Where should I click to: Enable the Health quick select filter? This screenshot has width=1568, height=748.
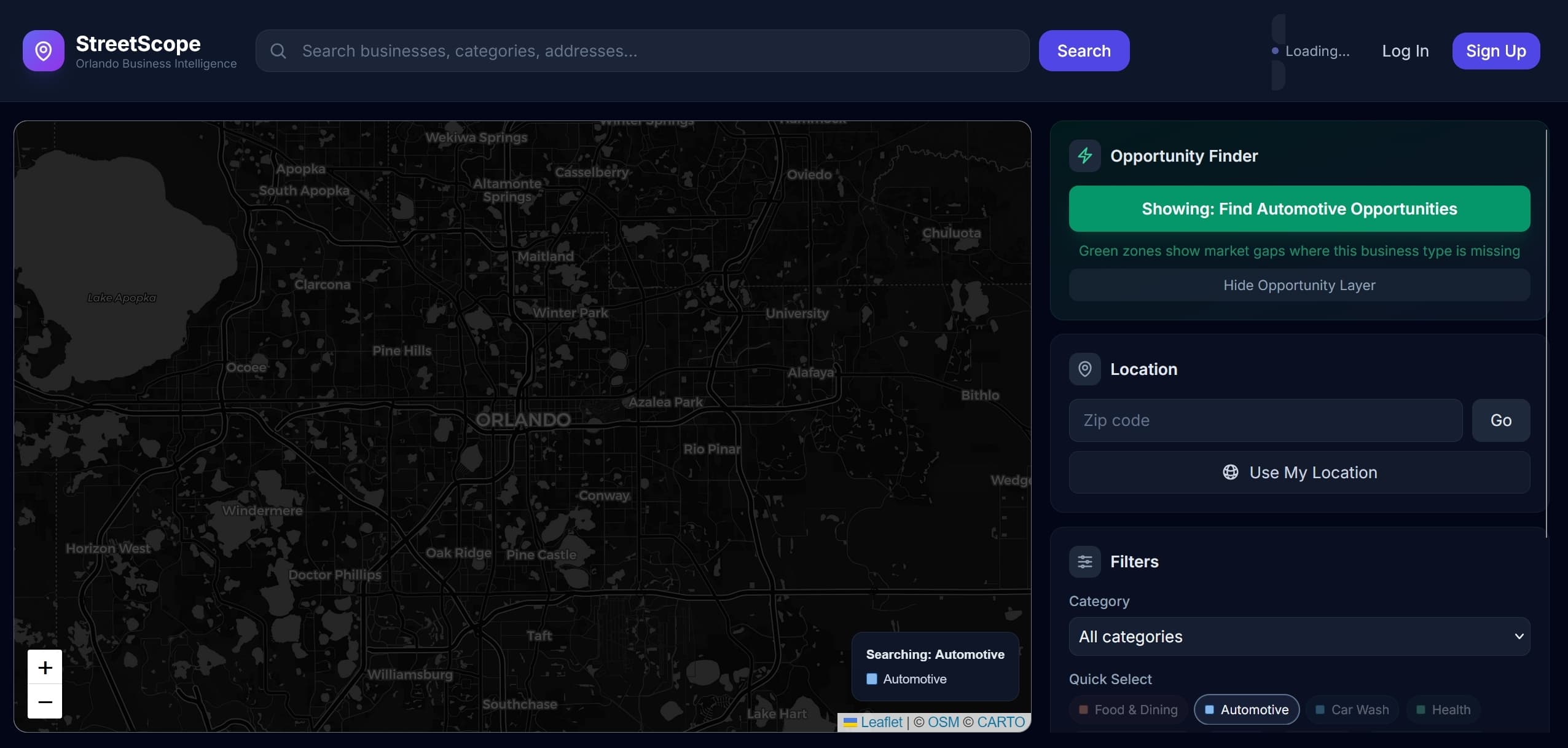(x=1442, y=709)
